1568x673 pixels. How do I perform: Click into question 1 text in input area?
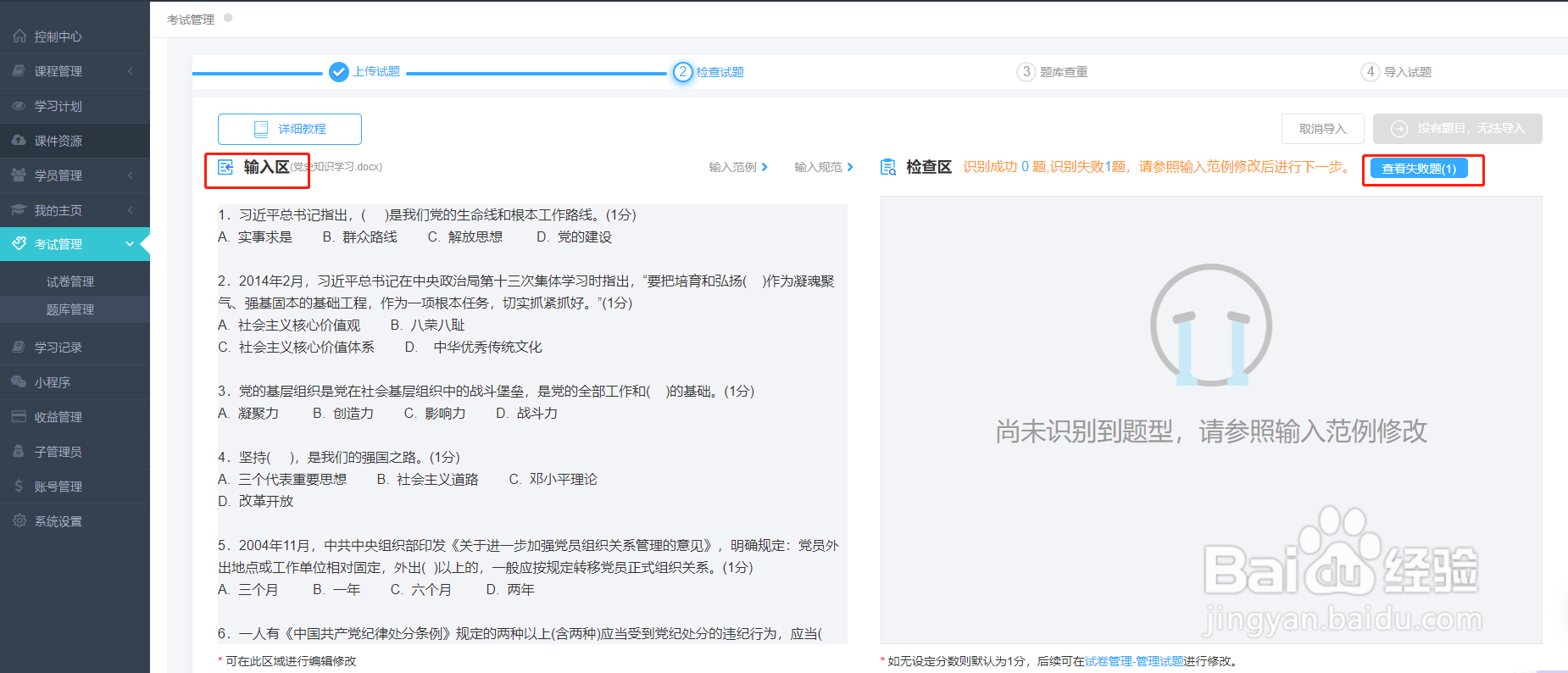tap(427, 215)
